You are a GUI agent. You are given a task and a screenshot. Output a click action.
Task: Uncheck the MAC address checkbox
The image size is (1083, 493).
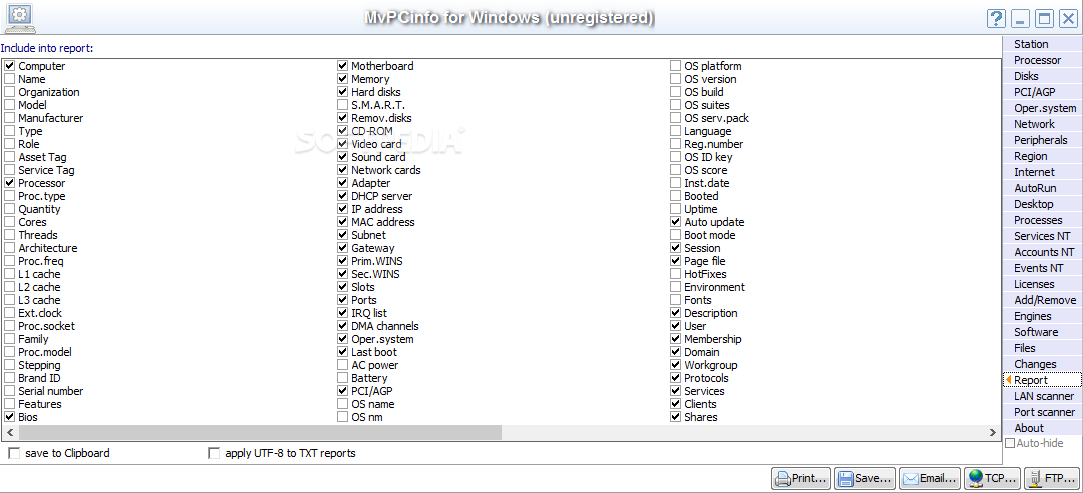coord(343,222)
